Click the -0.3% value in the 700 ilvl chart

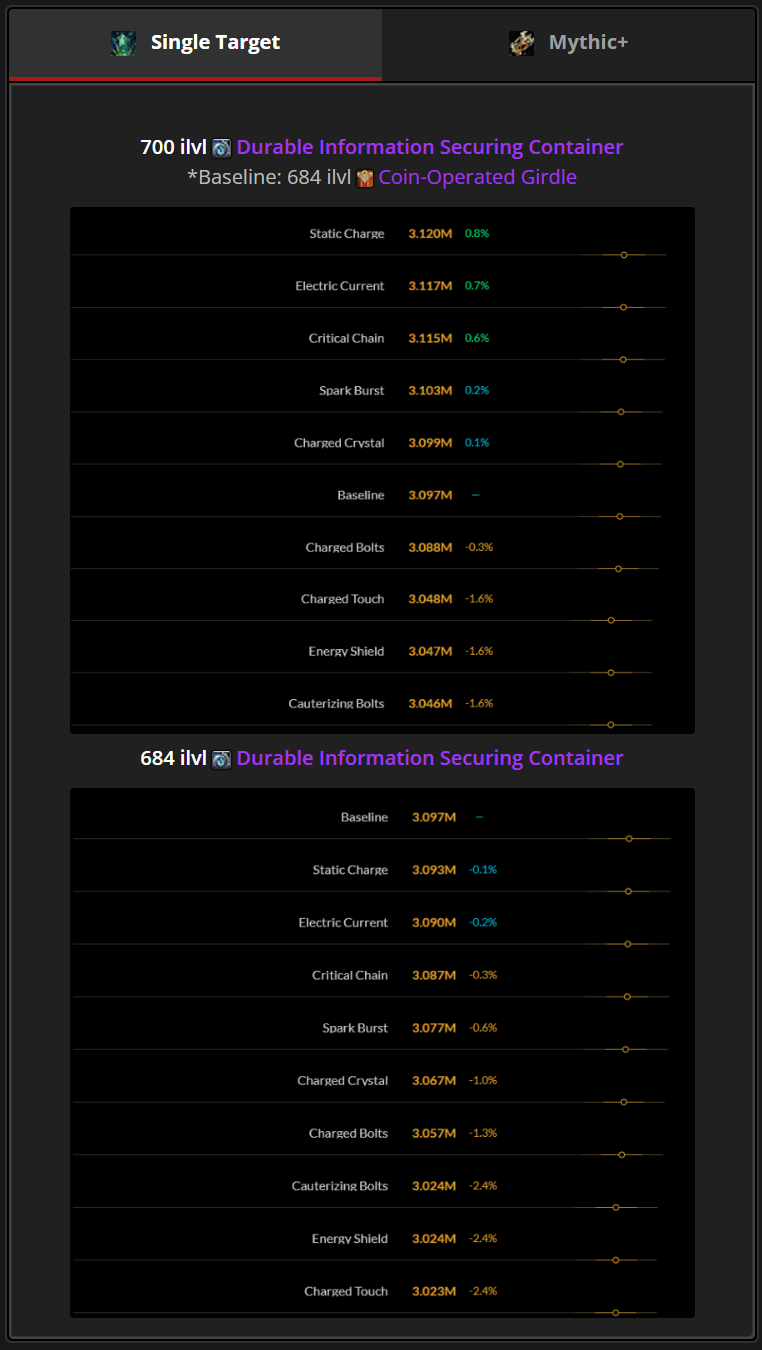point(479,547)
